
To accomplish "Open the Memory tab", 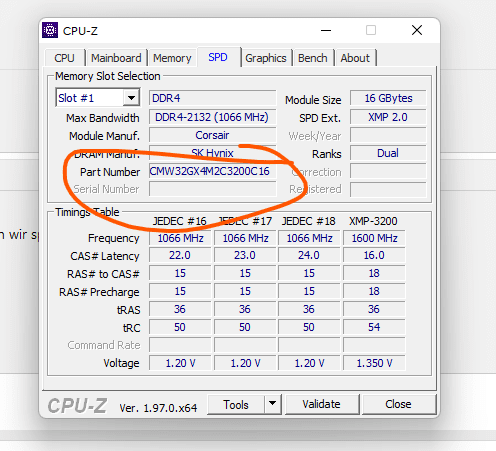I will [x=172, y=58].
